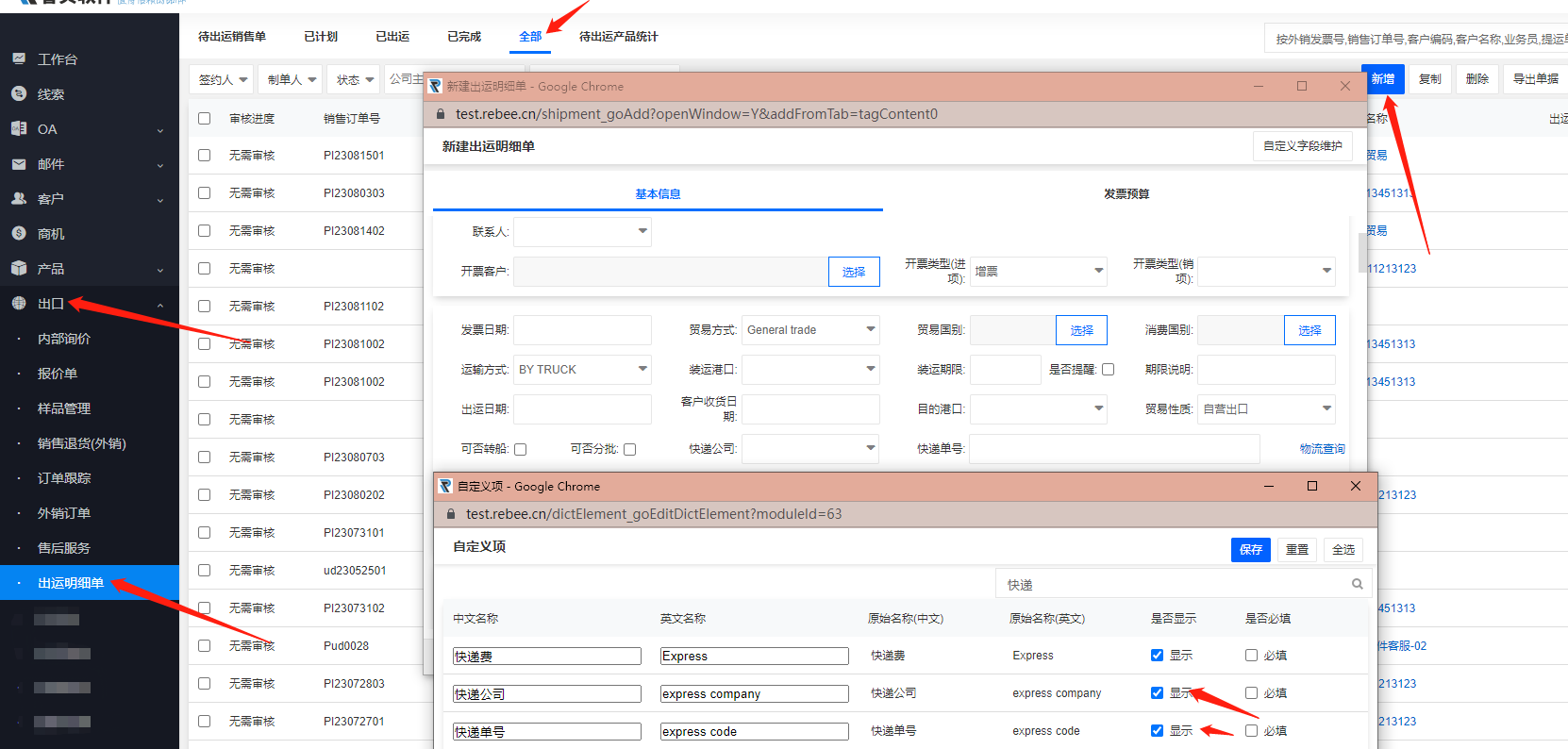Open the 贸易方式 General trade dropdown
This screenshot has width=1568, height=749.
810,329
